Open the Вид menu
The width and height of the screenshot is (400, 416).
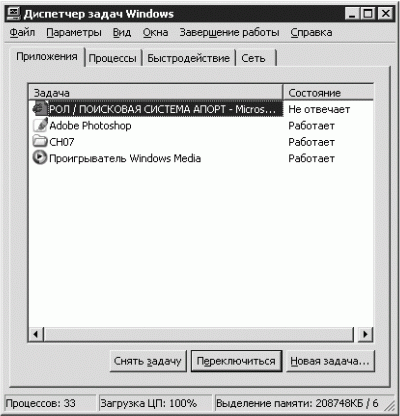click(x=122, y=32)
